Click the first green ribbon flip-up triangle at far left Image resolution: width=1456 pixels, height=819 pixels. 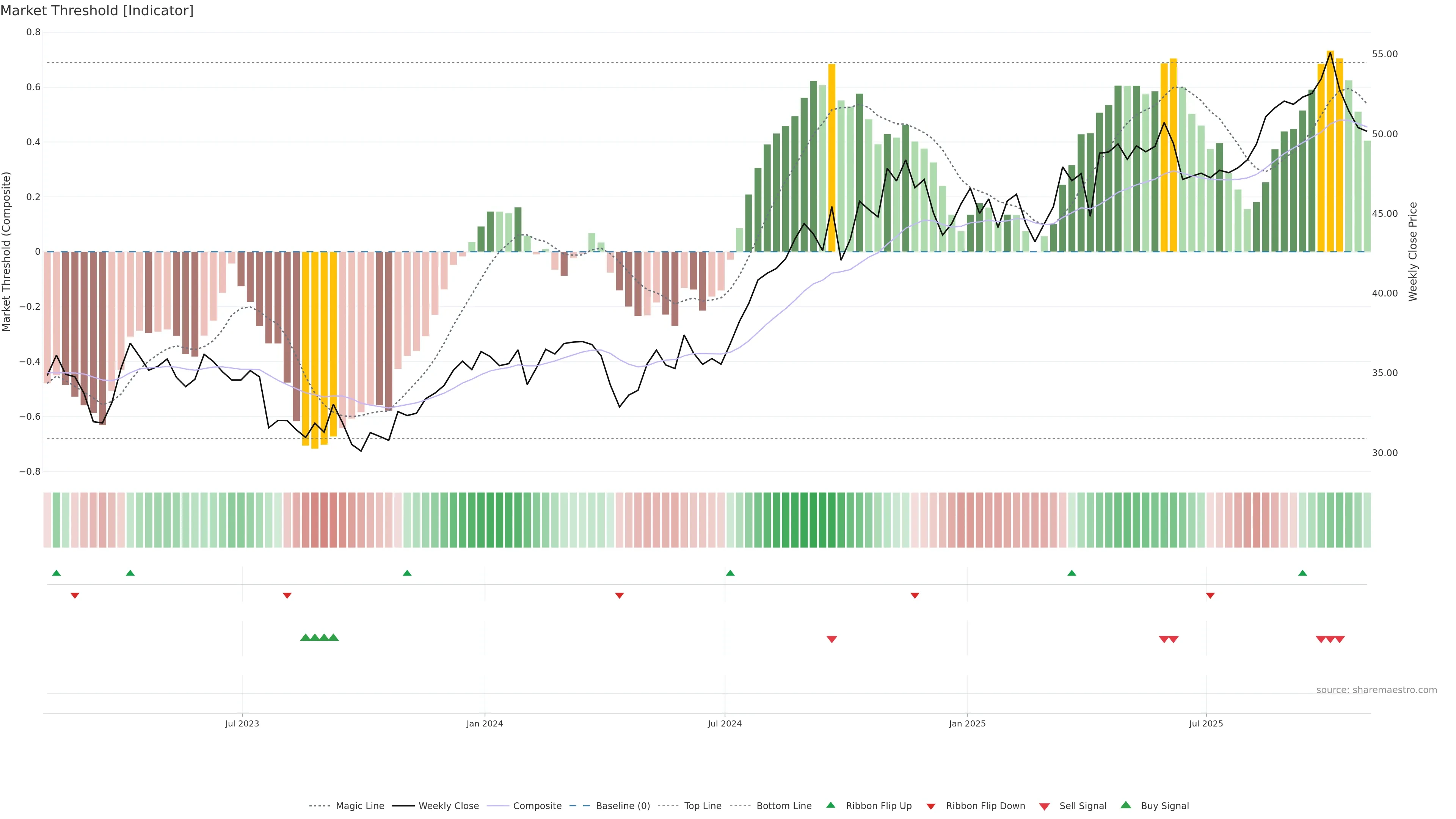56,573
